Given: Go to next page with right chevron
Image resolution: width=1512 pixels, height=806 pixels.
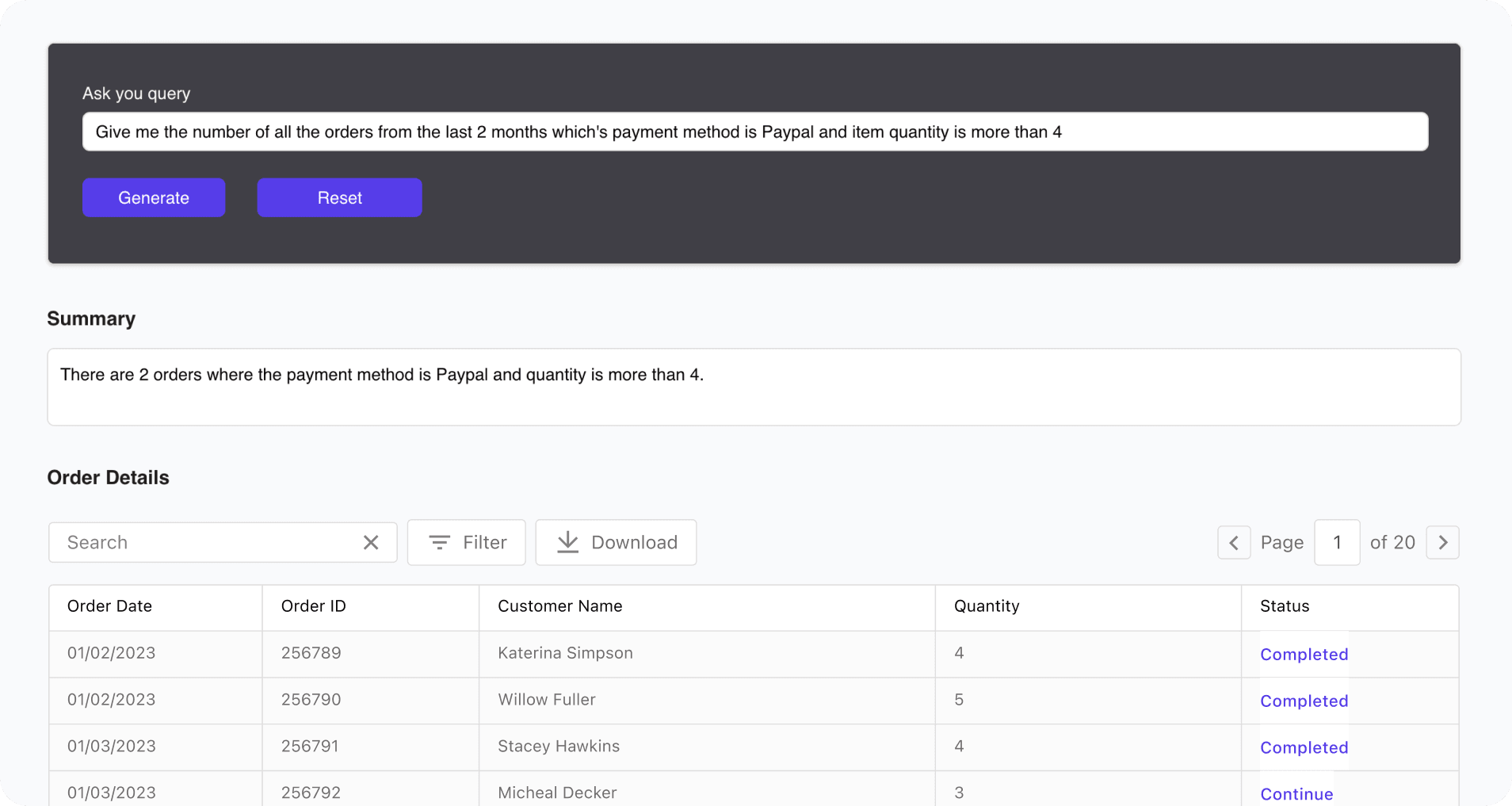Looking at the screenshot, I should [x=1442, y=542].
